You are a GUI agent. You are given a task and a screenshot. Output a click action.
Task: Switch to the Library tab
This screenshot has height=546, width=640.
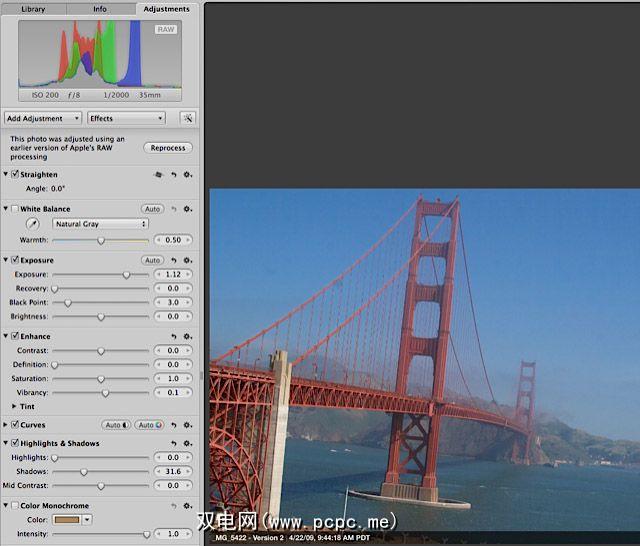33,9
